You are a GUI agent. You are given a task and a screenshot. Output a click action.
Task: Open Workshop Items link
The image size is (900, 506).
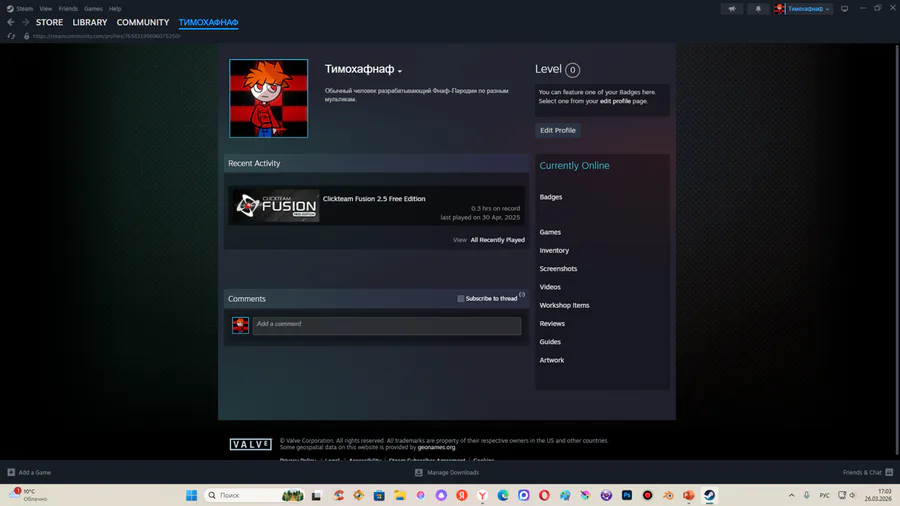tap(564, 305)
